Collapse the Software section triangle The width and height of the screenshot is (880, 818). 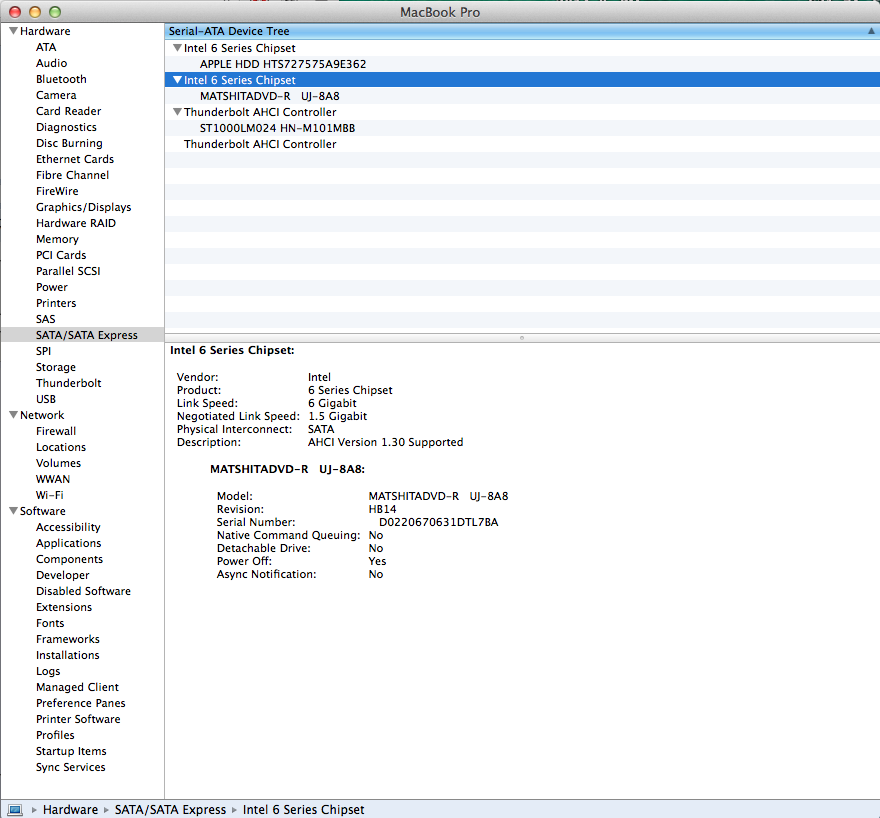coord(13,511)
